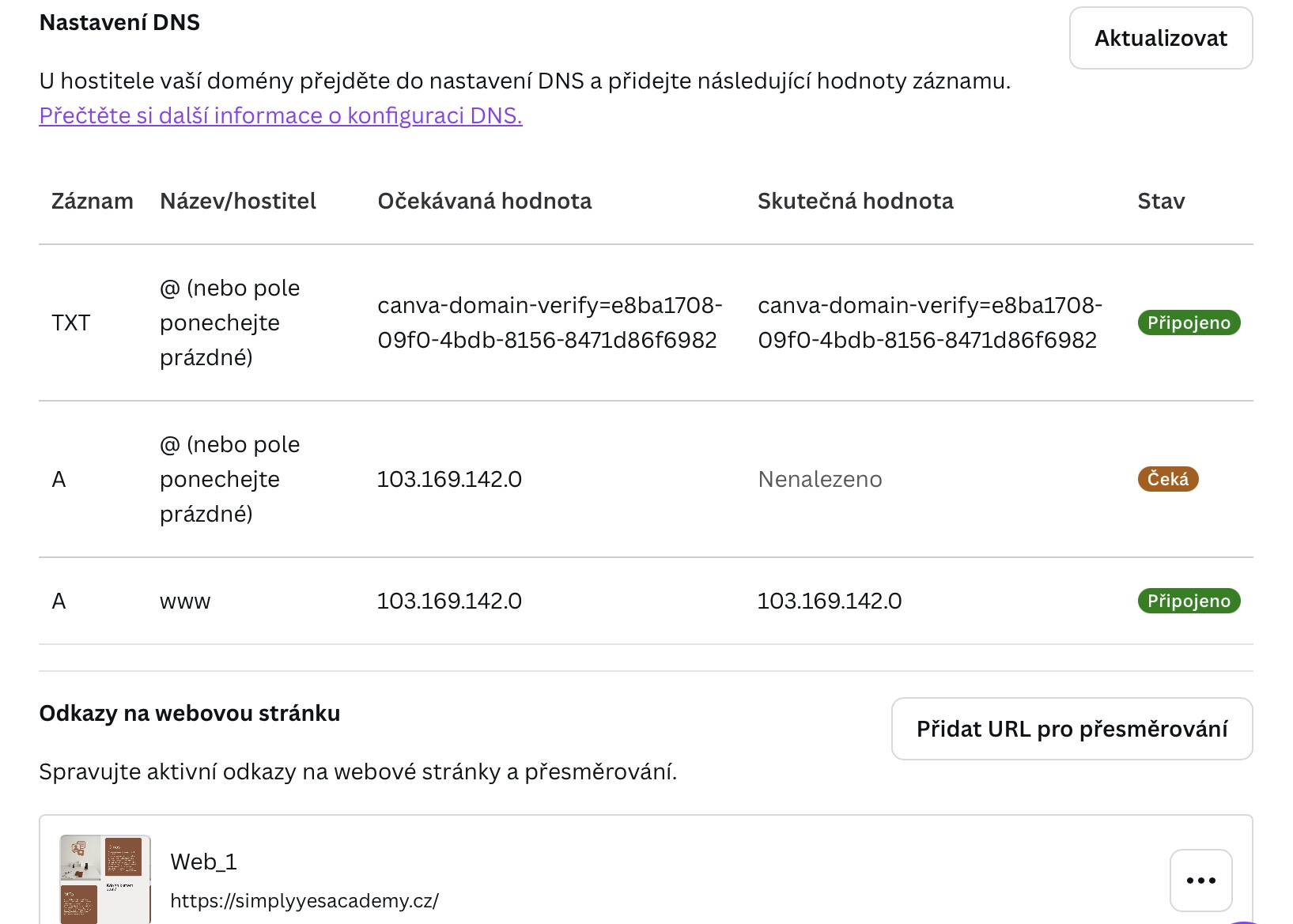Click the Připojeno badge in the www row
Image resolution: width=1293 pixels, height=924 pixels.
click(x=1189, y=601)
